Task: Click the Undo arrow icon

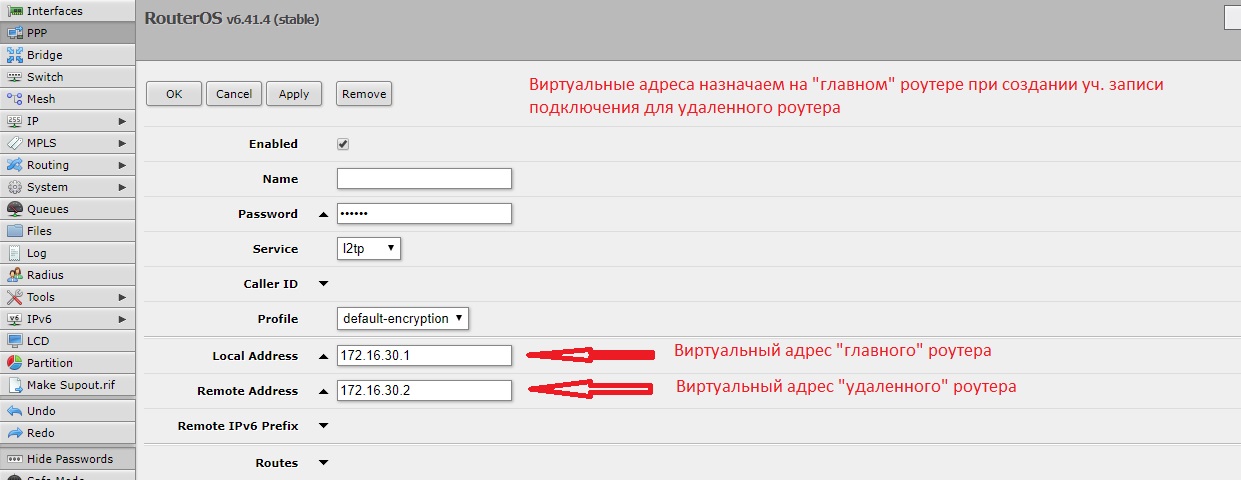Action: tap(15, 411)
